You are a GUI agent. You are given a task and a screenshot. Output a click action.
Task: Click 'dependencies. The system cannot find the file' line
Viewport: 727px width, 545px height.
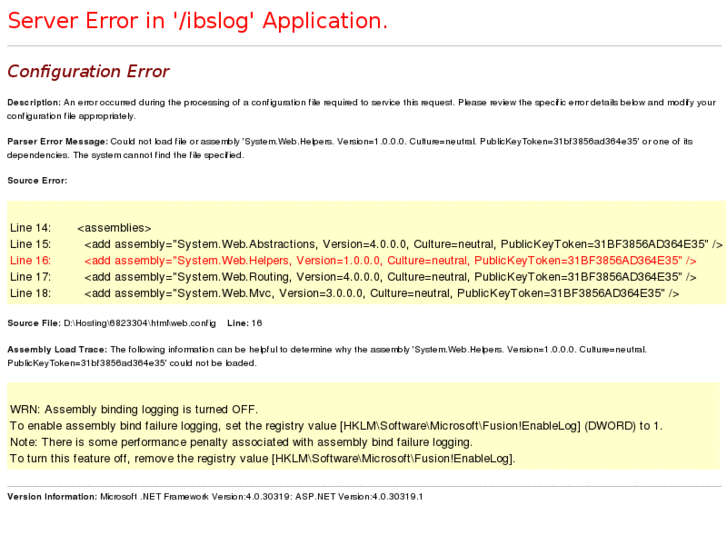[x=125, y=155]
